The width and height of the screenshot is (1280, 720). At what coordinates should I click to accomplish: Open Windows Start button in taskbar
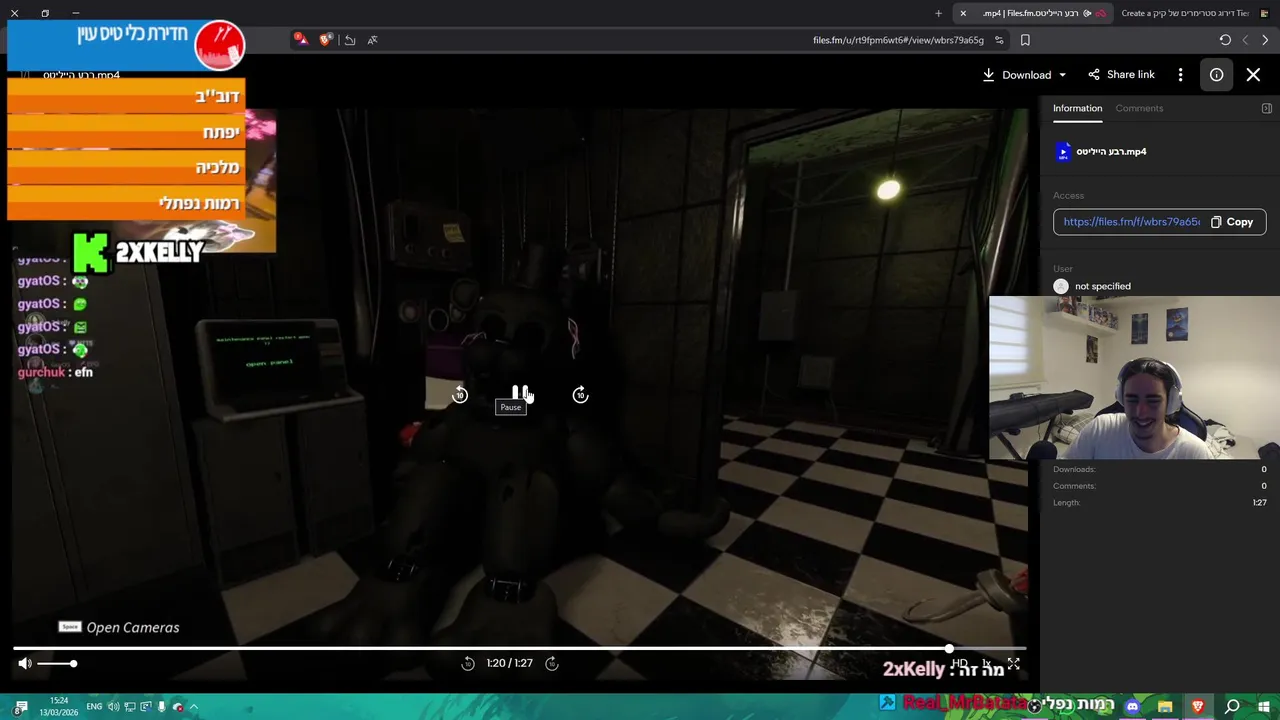[x=1265, y=707]
